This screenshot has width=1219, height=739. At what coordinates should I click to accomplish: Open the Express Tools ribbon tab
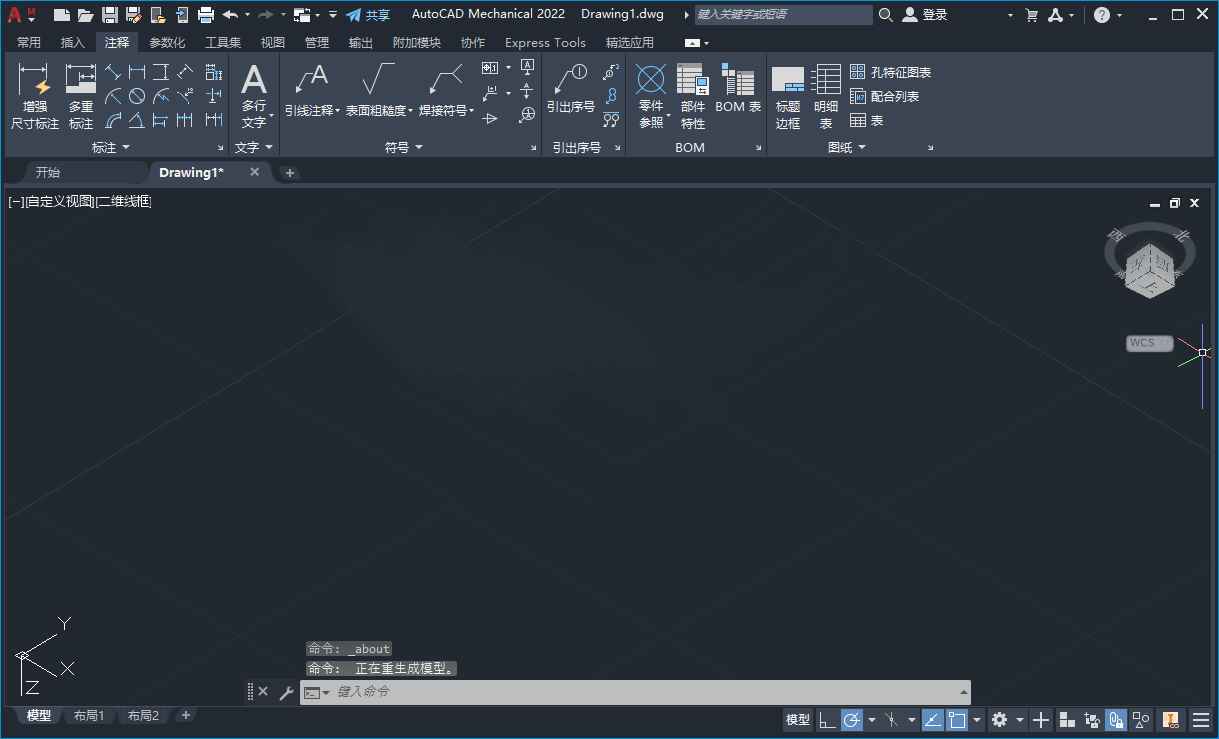point(545,43)
